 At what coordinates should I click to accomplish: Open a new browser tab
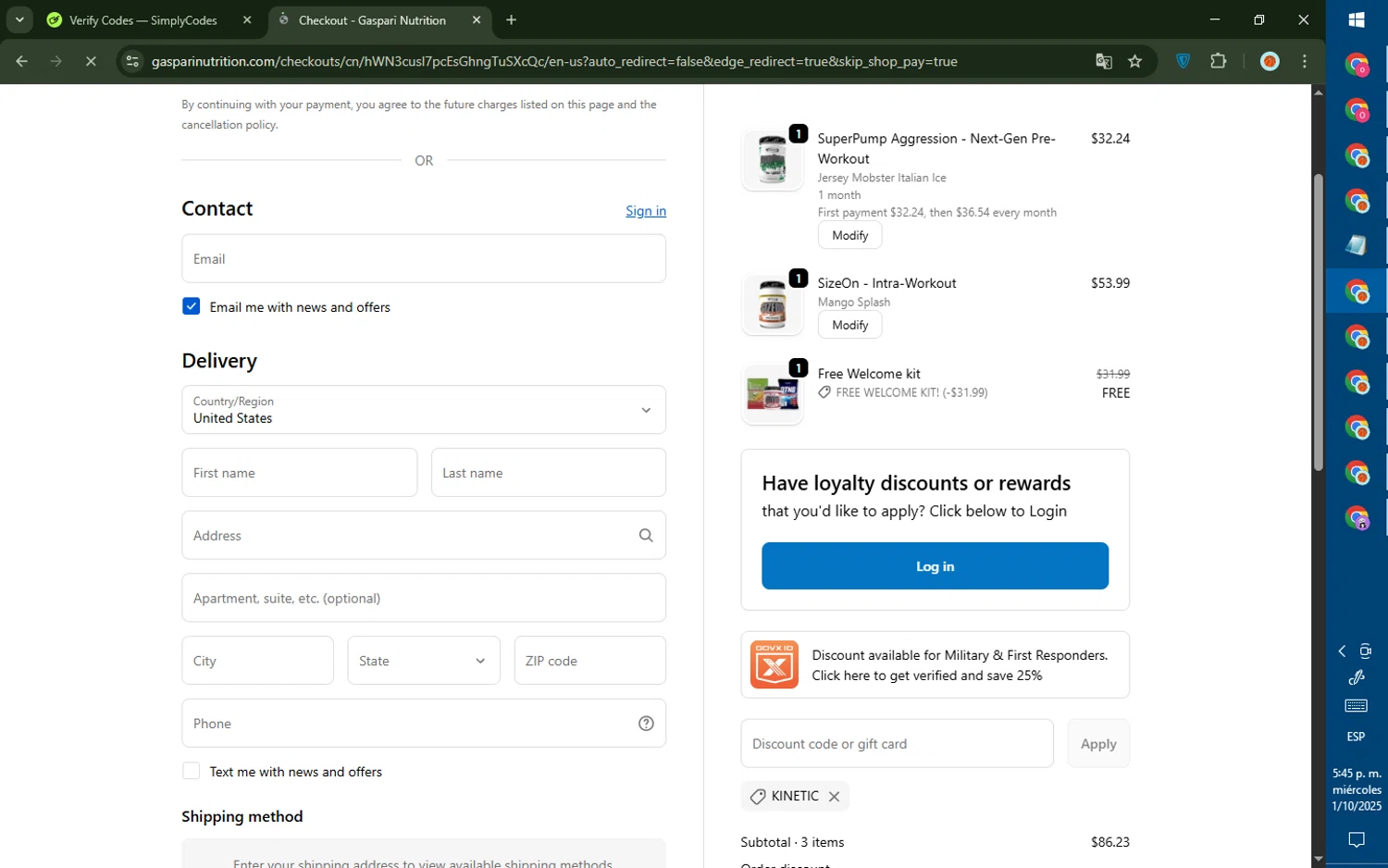click(512, 19)
